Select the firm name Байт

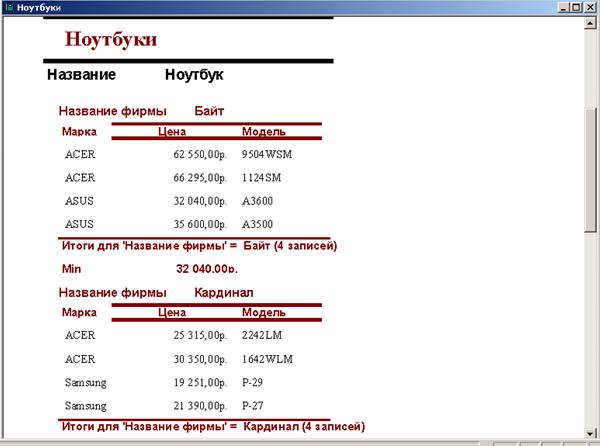pyautogui.click(x=209, y=111)
